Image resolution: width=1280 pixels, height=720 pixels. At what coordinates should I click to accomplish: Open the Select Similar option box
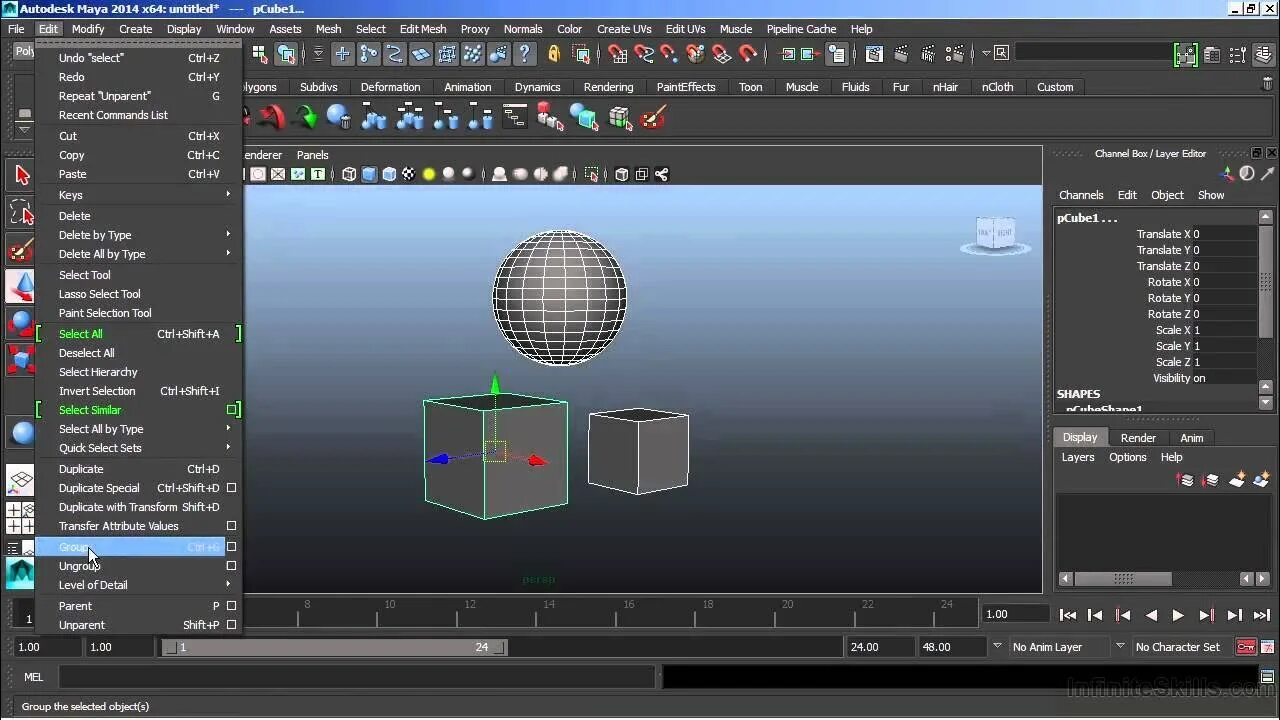(x=231, y=410)
